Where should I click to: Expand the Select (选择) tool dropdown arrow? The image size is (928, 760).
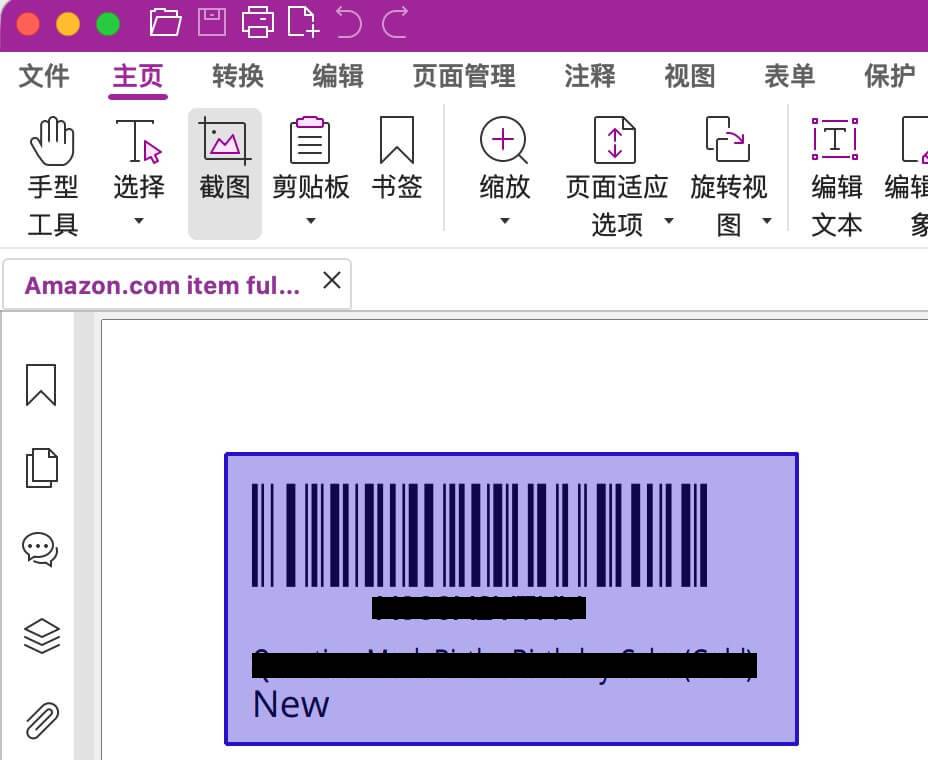click(x=138, y=221)
